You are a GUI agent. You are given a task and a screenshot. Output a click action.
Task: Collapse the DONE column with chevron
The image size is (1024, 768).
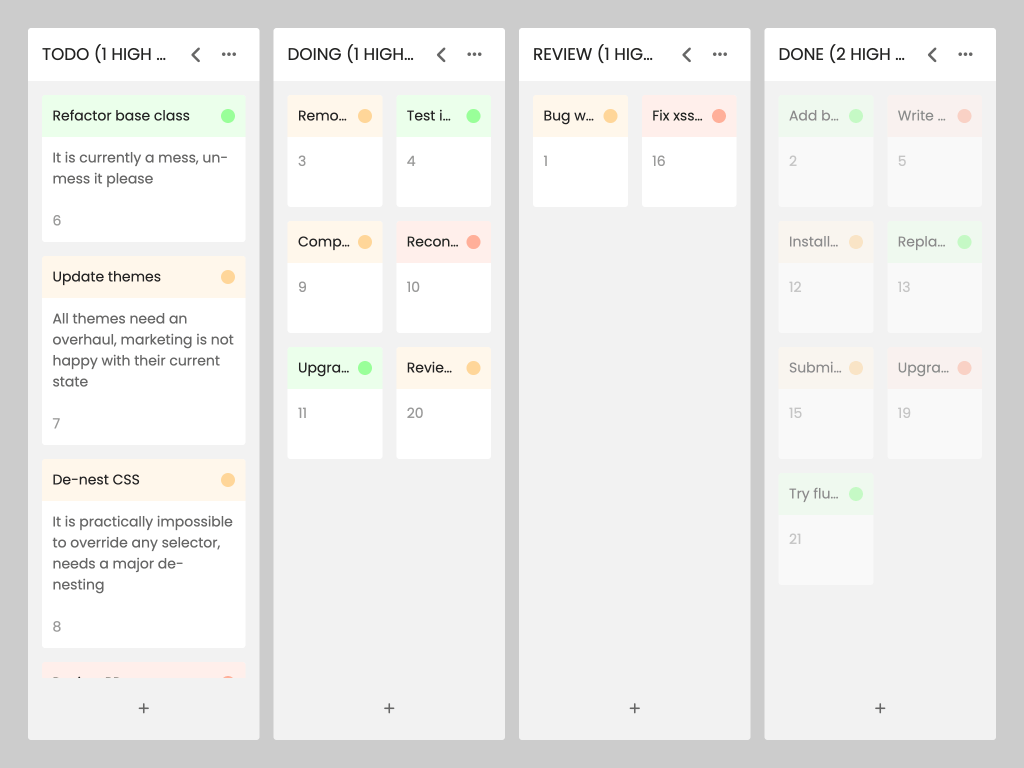933,55
